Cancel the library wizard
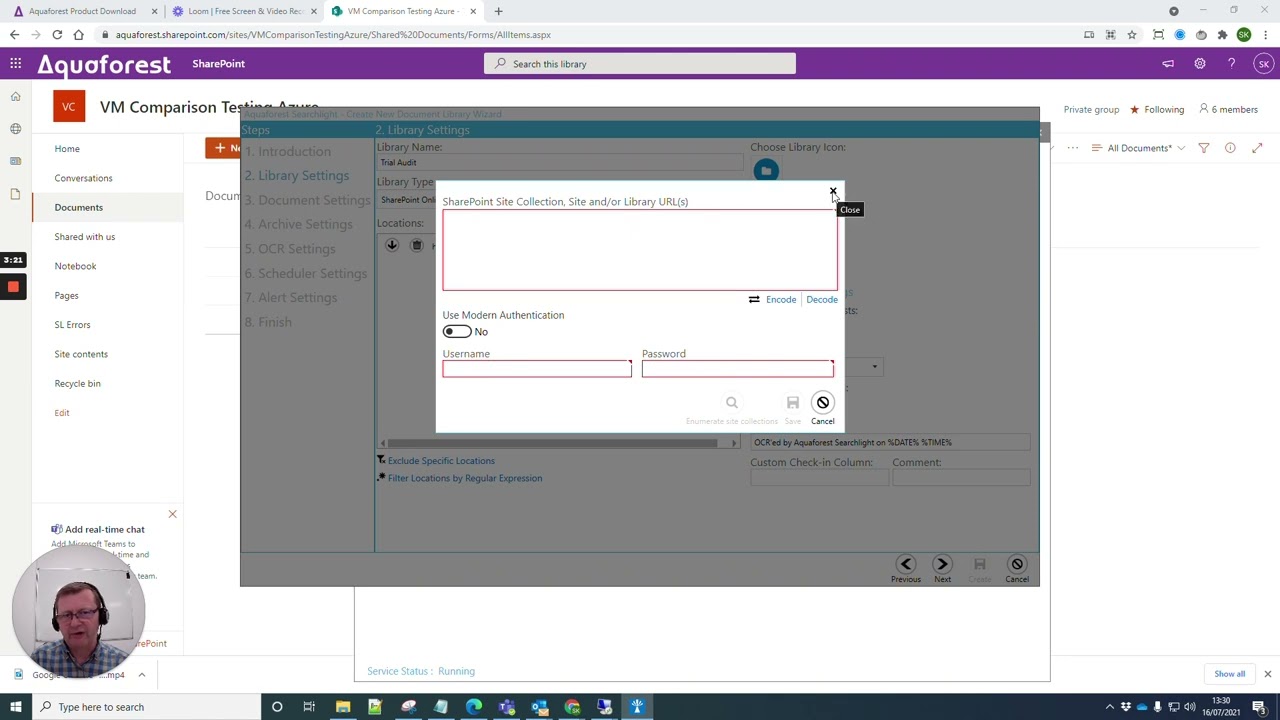1280x720 pixels. click(x=1017, y=564)
